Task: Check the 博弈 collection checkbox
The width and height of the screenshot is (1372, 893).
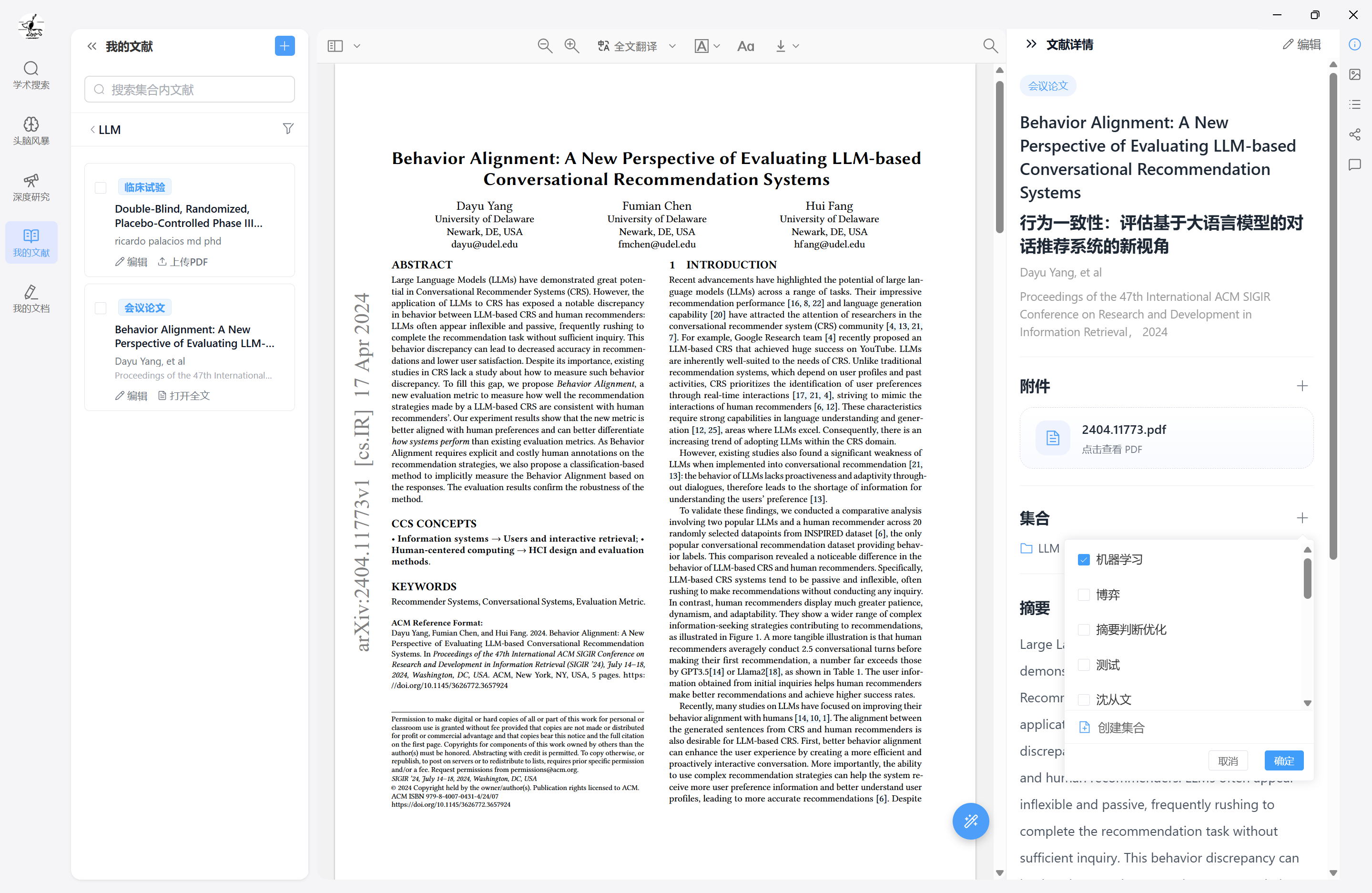Action: (x=1084, y=595)
